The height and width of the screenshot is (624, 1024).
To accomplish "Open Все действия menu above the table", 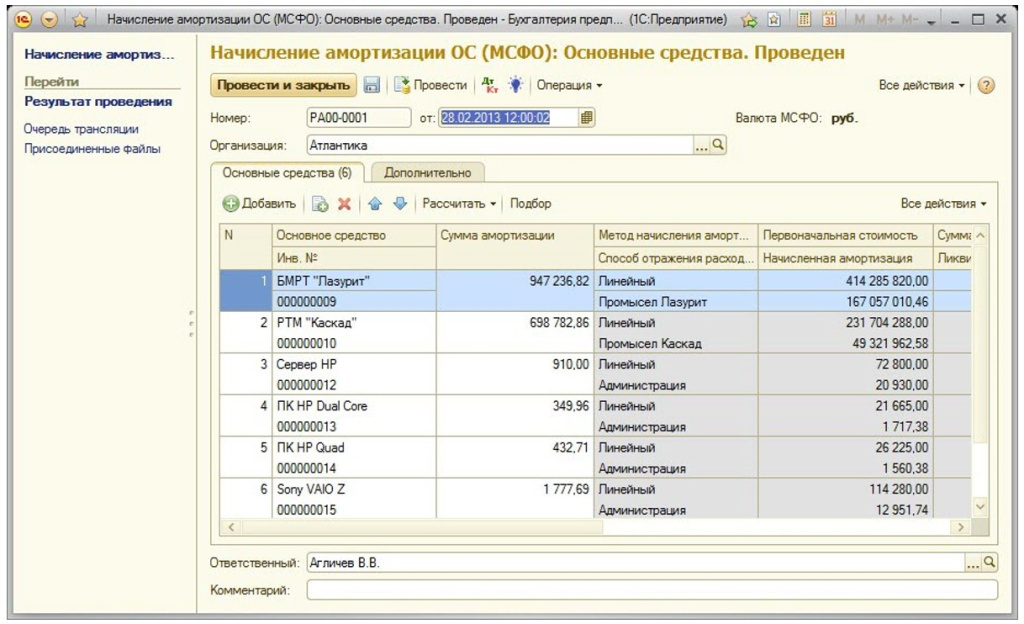I will point(944,204).
